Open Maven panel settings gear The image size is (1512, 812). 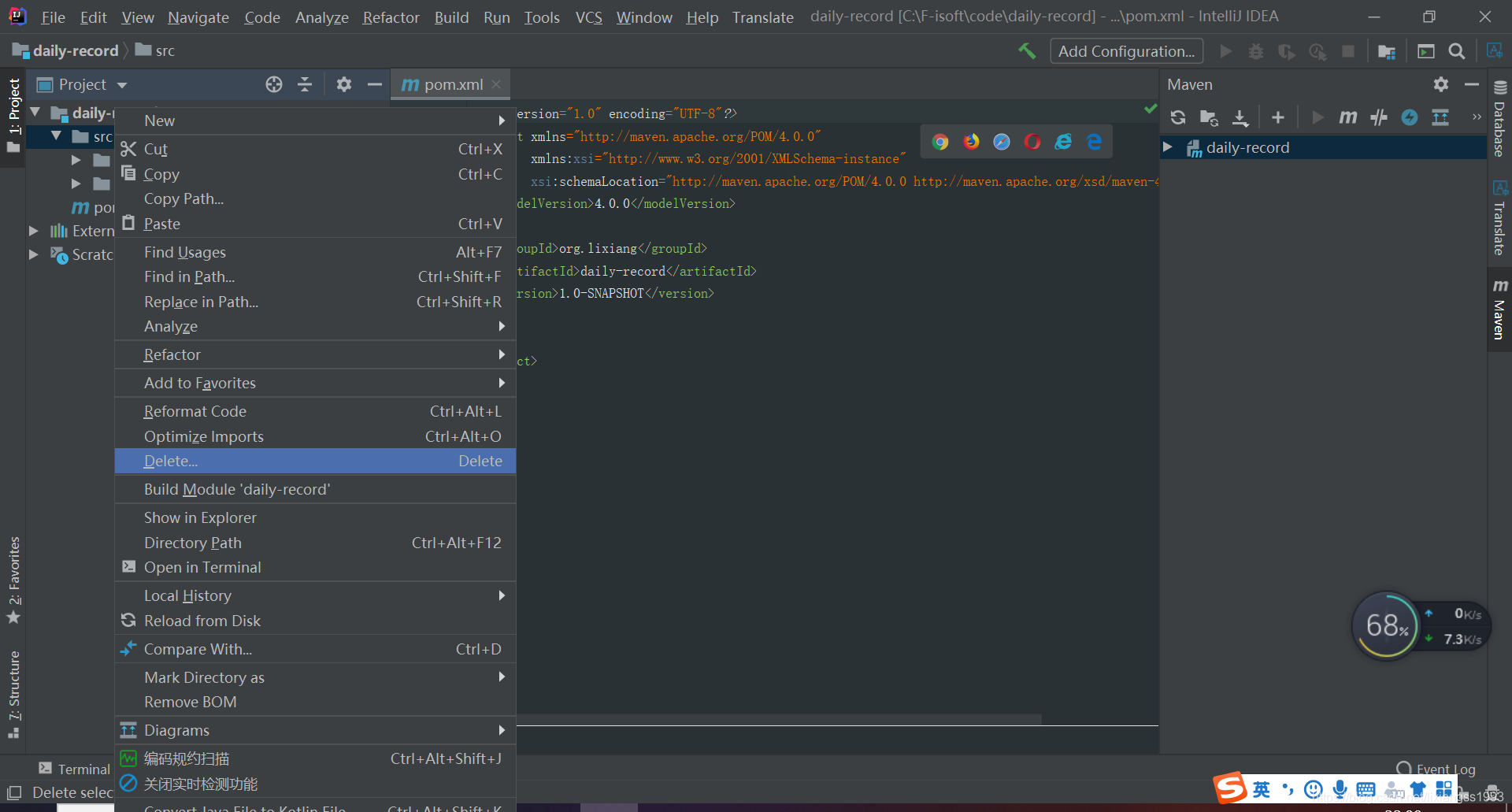click(1441, 84)
